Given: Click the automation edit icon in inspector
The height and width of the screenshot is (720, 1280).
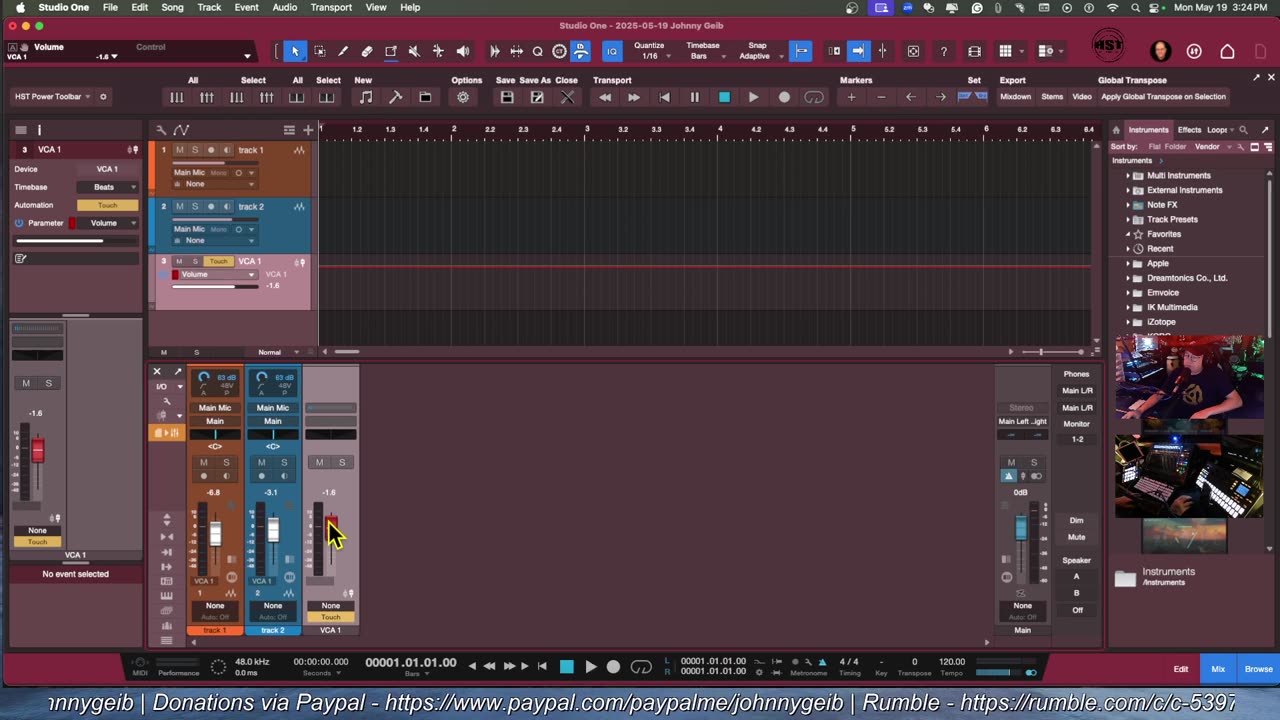Looking at the screenshot, I should pos(20,258).
